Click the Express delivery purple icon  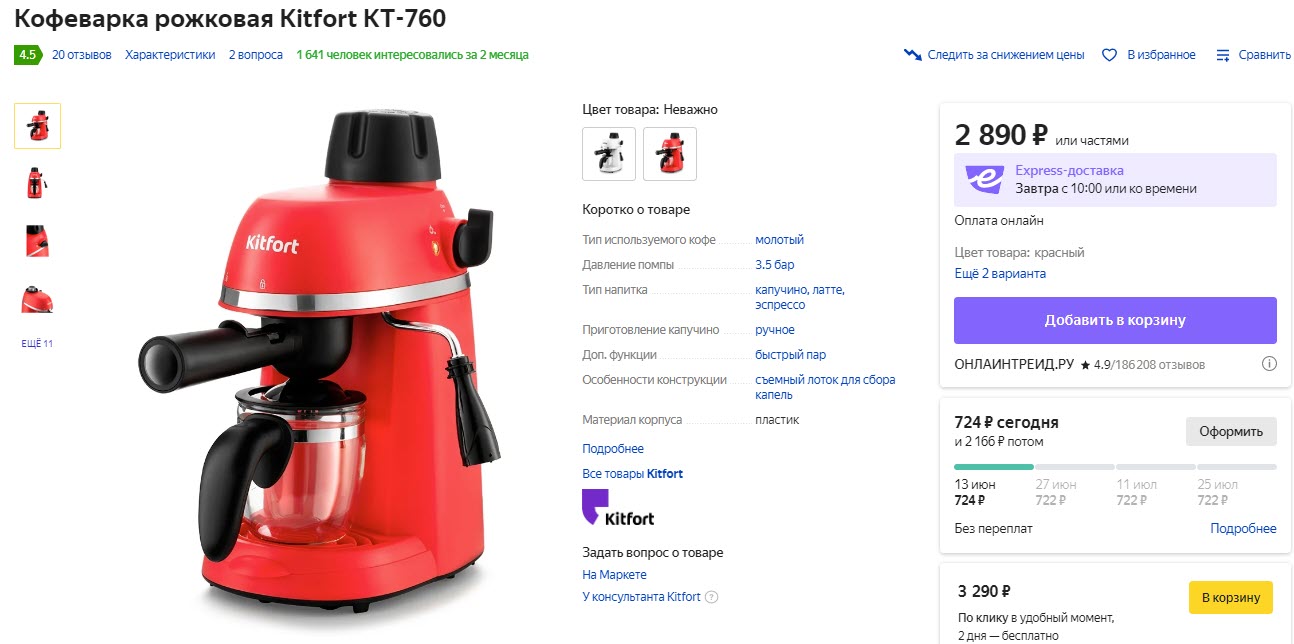984,180
